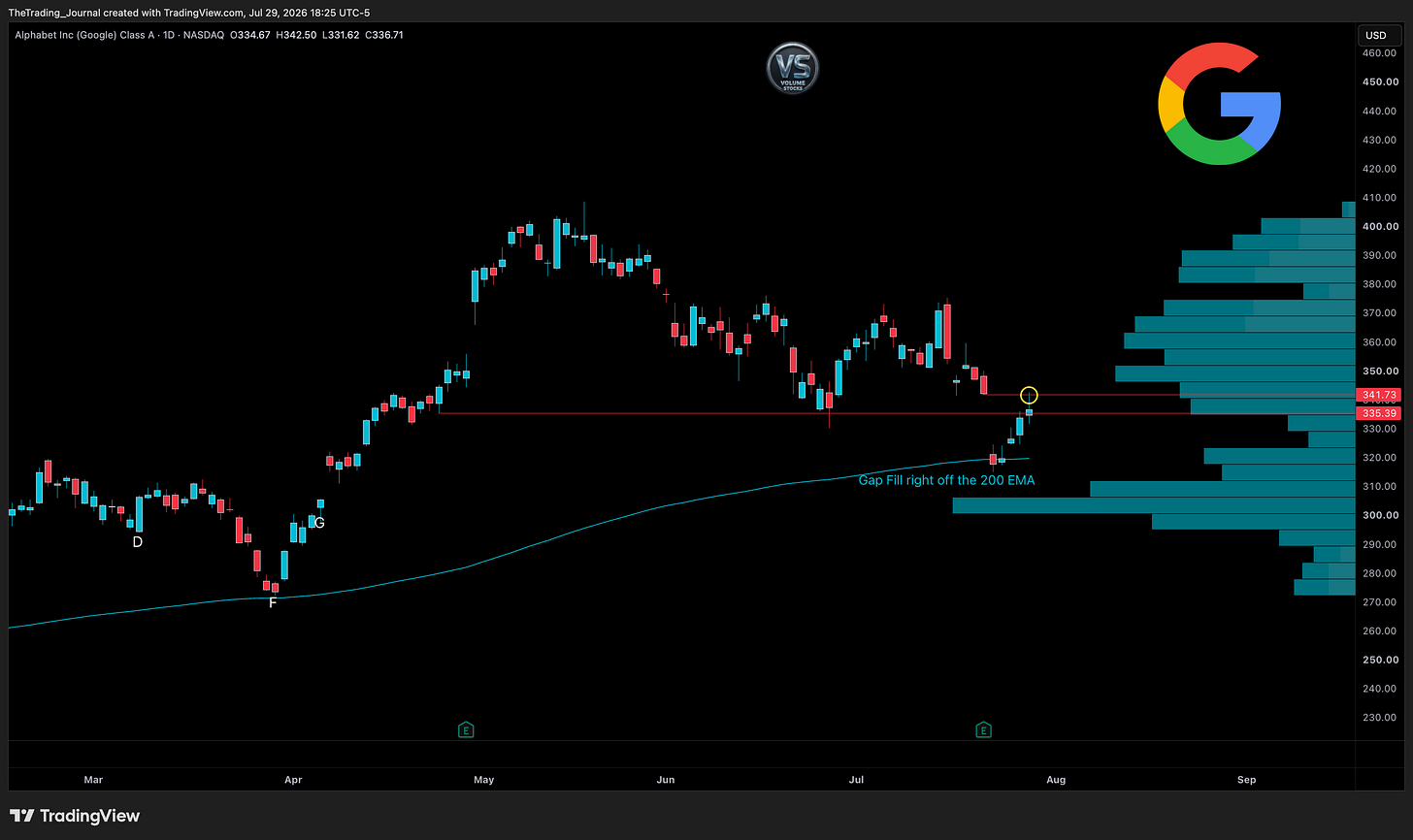This screenshot has height=840, width=1413.
Task: Click the Jun label on the time axis
Action: coord(666,779)
